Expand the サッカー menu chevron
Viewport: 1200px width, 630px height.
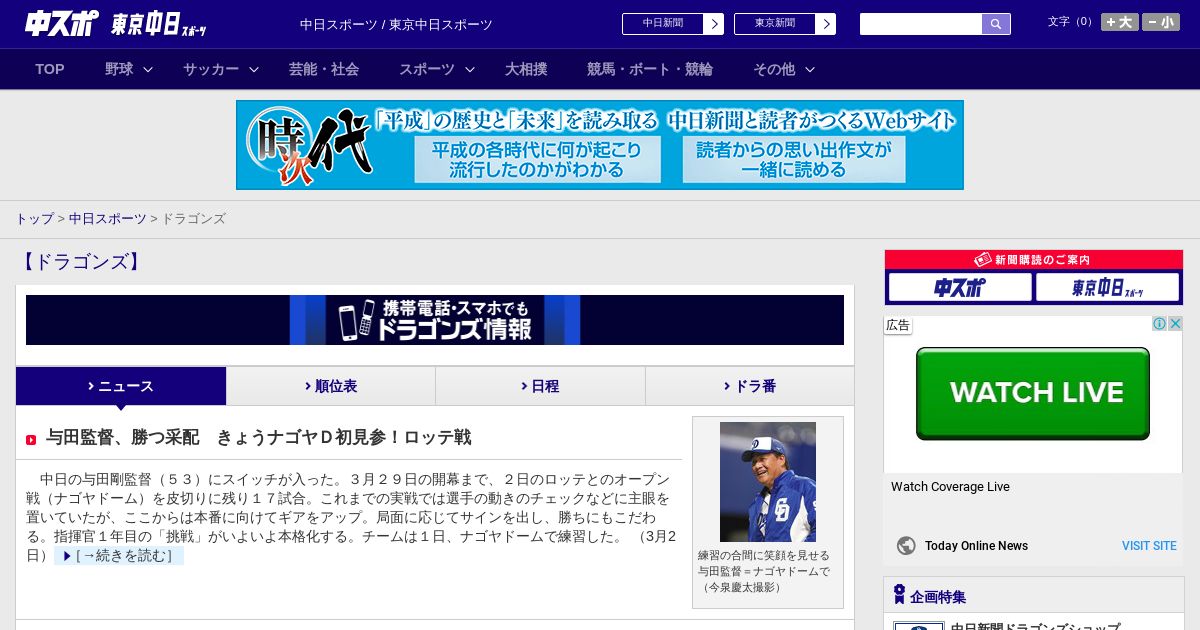click(254, 69)
